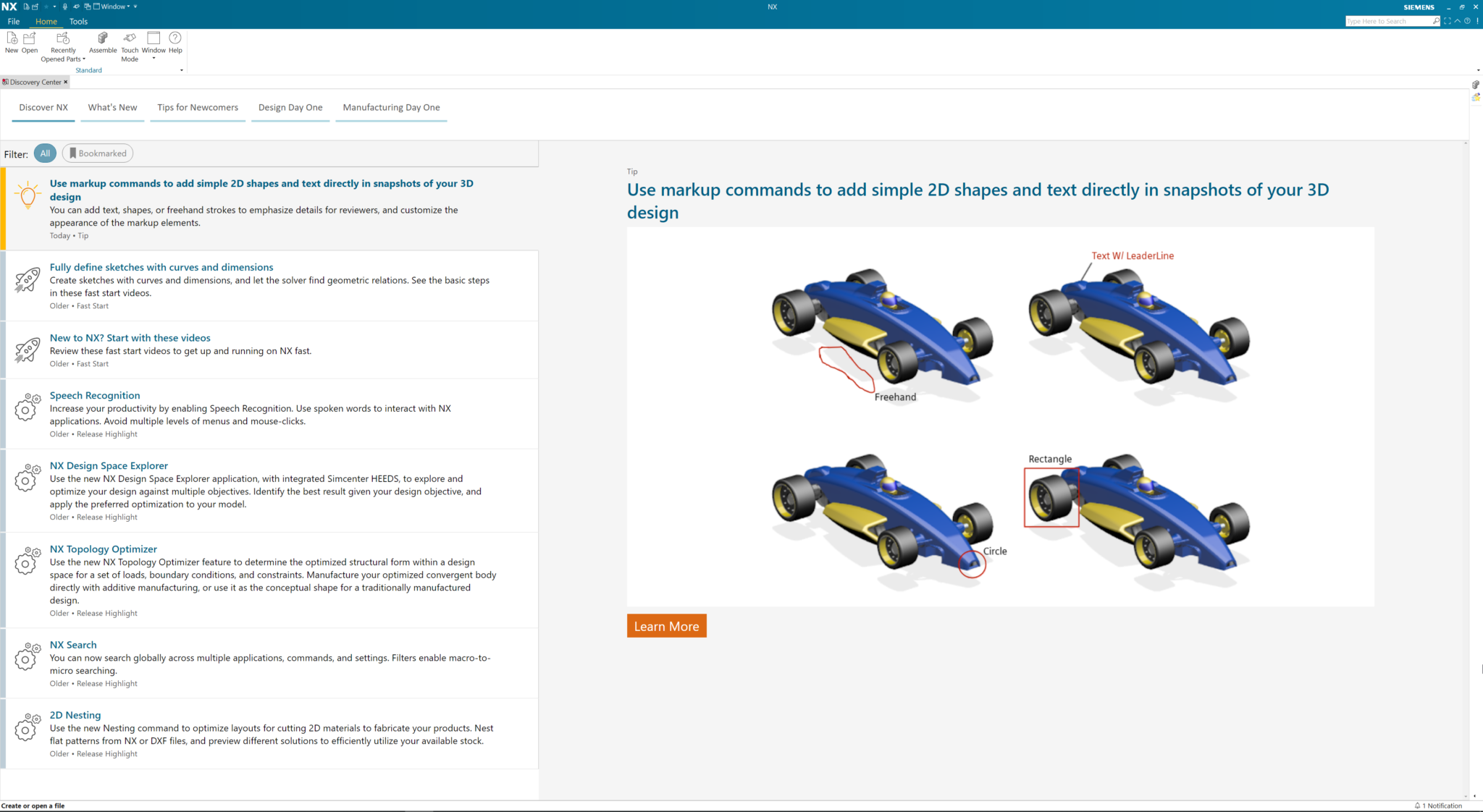Open the Window dropdown in the title bar
The width and height of the screenshot is (1483, 812).
(x=113, y=7)
